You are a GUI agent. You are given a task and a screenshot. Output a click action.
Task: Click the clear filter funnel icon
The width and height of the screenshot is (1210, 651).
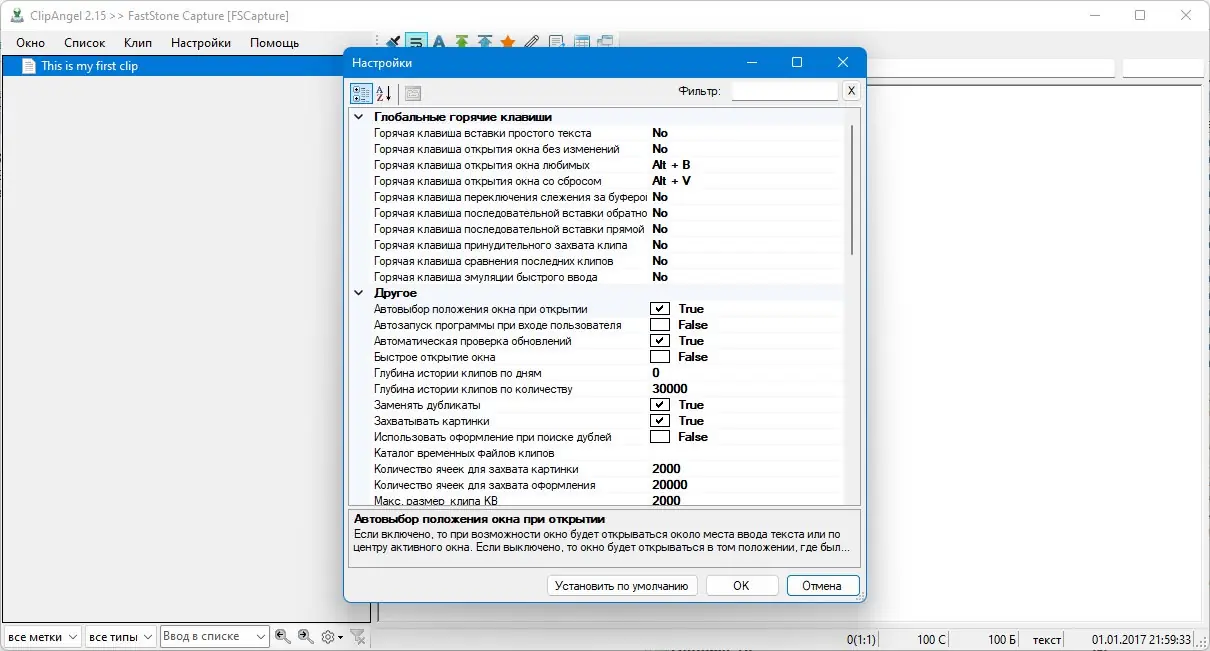point(358,636)
